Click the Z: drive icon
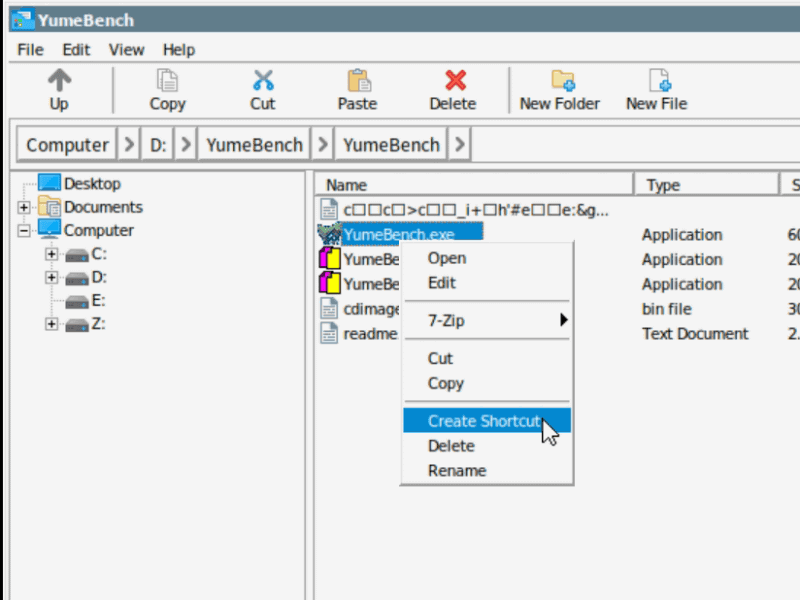Image resolution: width=800 pixels, height=600 pixels. (x=77, y=325)
